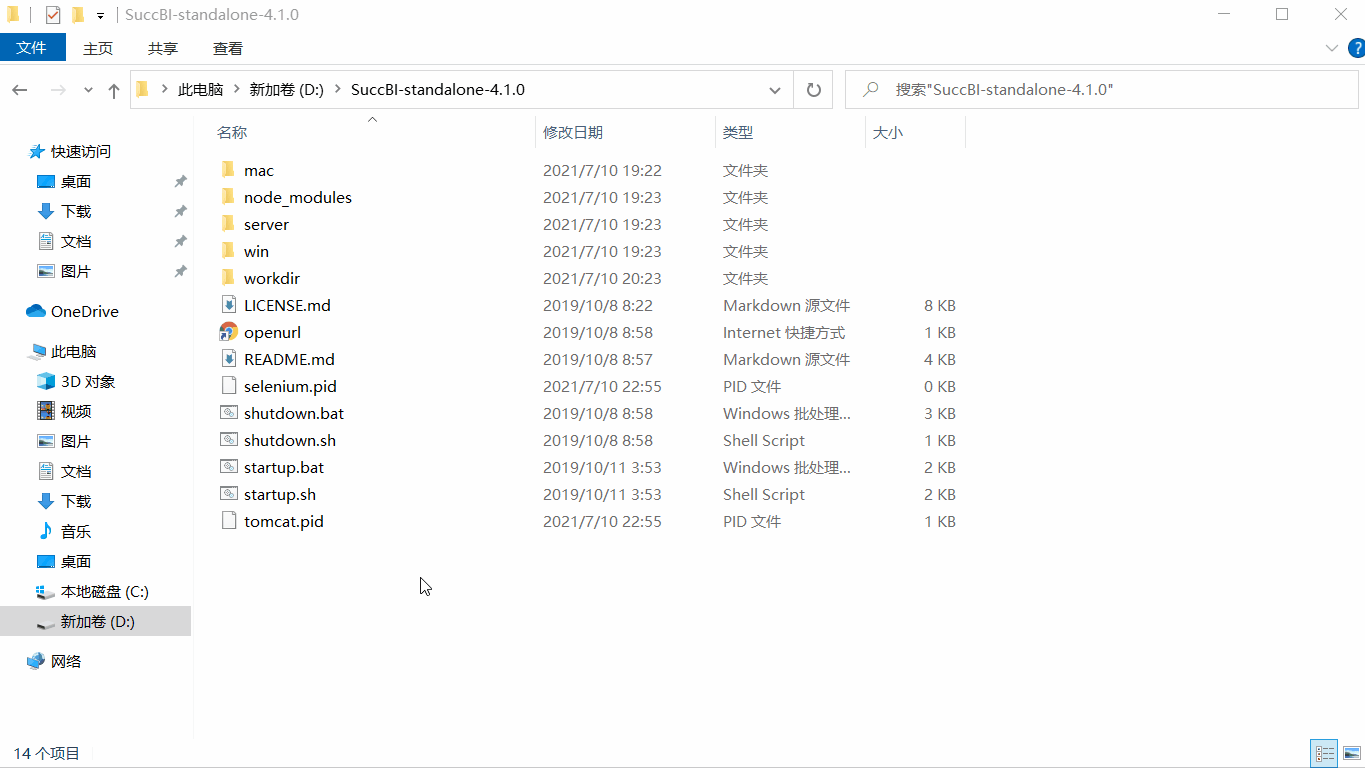Select 快速访问 in navigation pane

pos(81,151)
